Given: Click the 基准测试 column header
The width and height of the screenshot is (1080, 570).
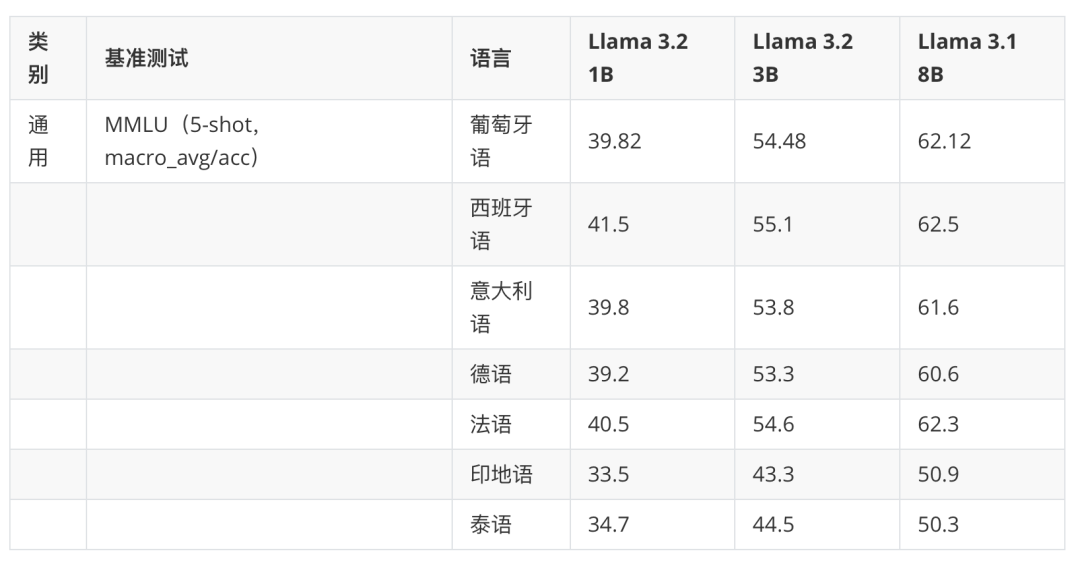Looking at the screenshot, I should click(146, 58).
